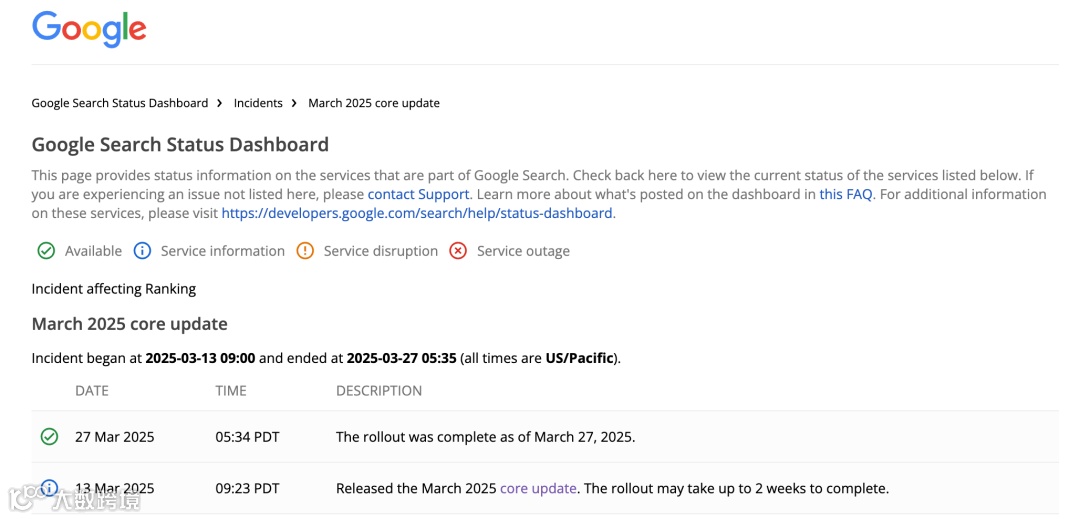Click blue info icon beside 13 Mar 2025

(x=49, y=489)
